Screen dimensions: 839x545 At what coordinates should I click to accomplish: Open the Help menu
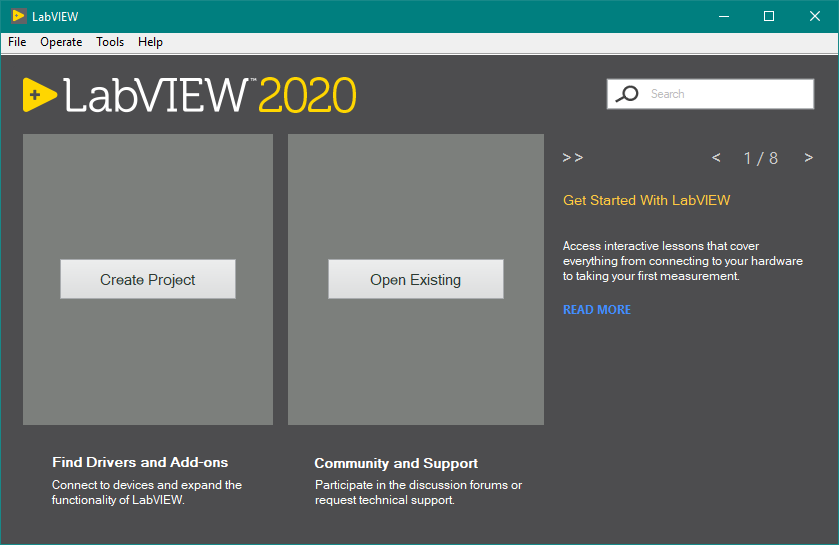(150, 42)
